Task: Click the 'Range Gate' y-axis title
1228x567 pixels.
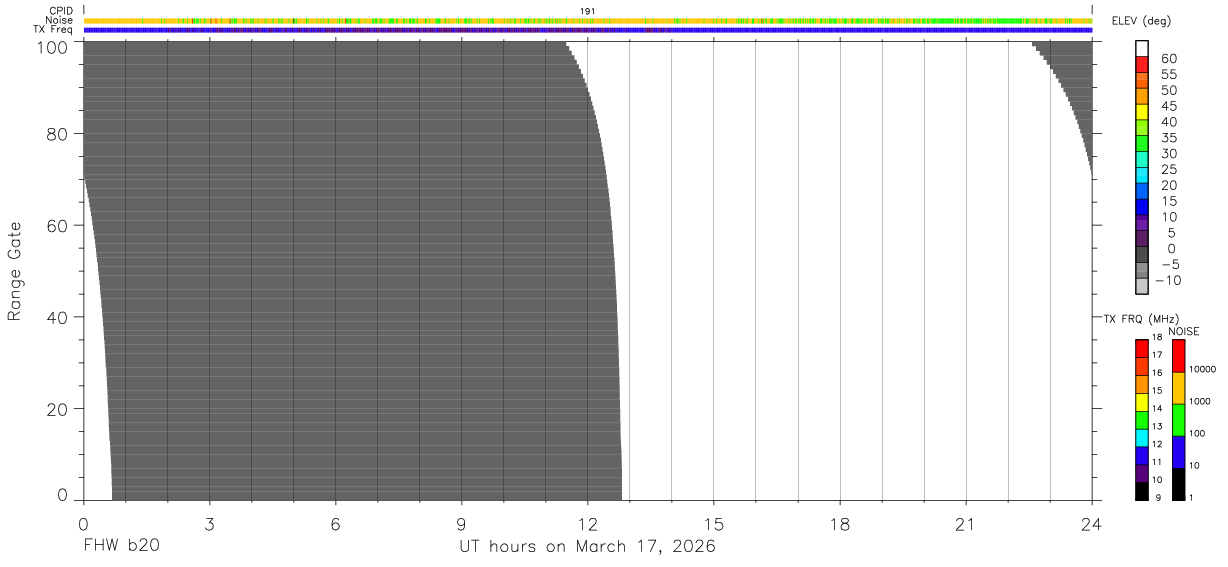Action: pos(15,271)
